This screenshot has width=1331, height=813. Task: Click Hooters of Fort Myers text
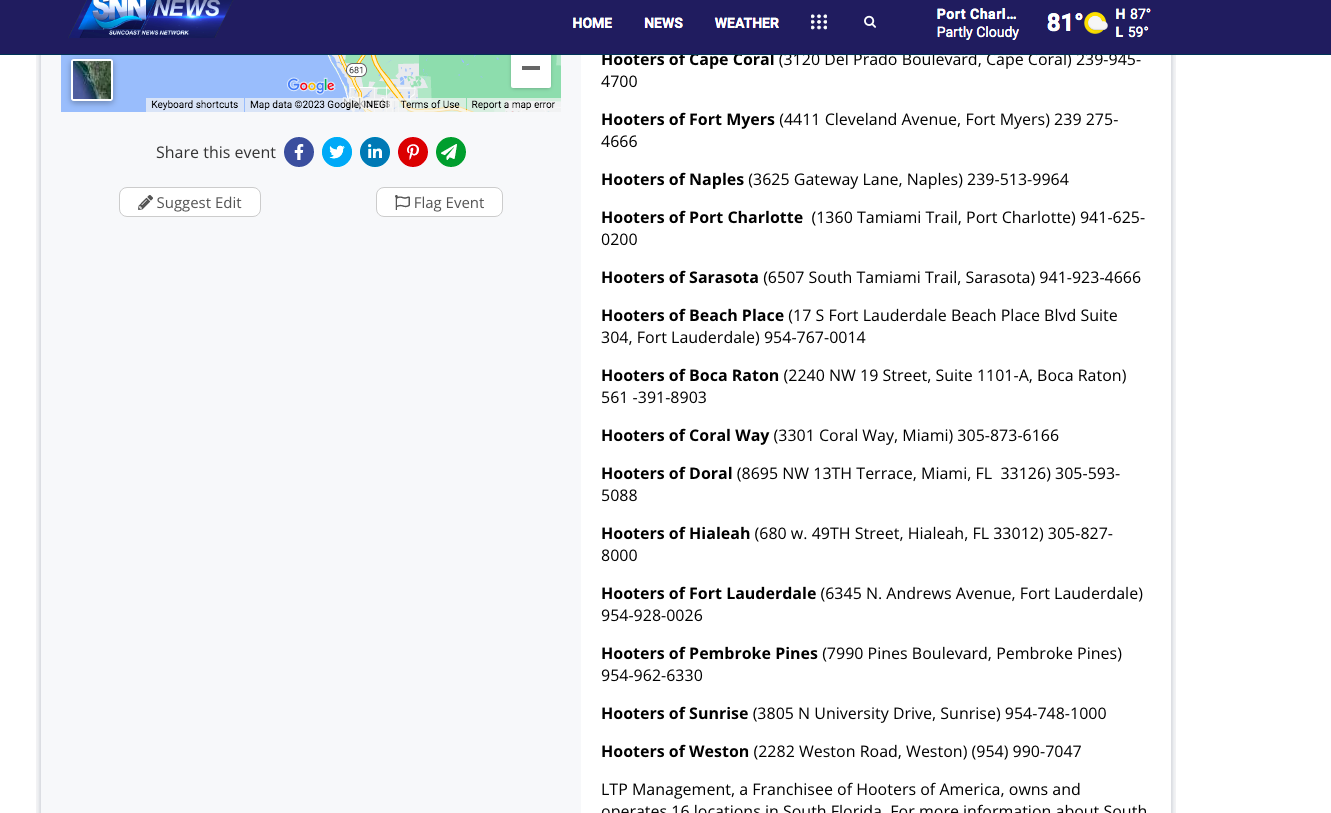[x=688, y=119]
